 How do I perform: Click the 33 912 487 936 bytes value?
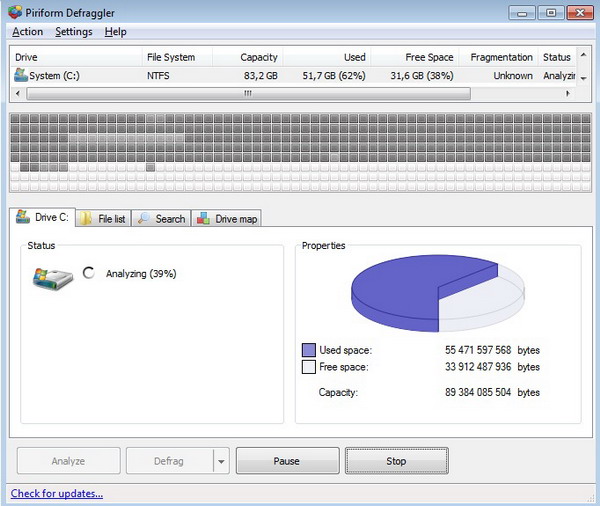click(492, 367)
